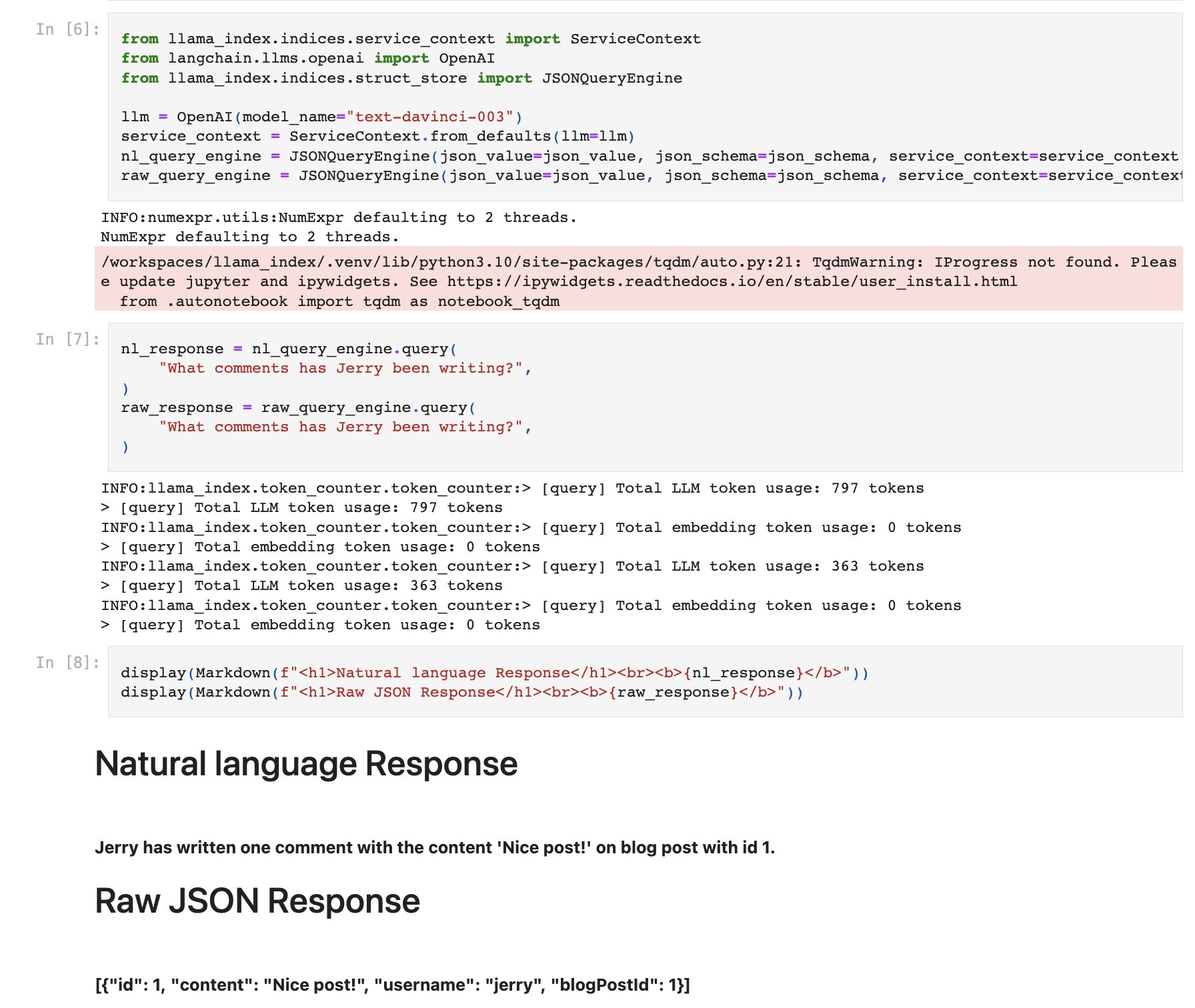Click the display Markdown code cell
Viewport: 1195px width, 1008px height.
467,682
